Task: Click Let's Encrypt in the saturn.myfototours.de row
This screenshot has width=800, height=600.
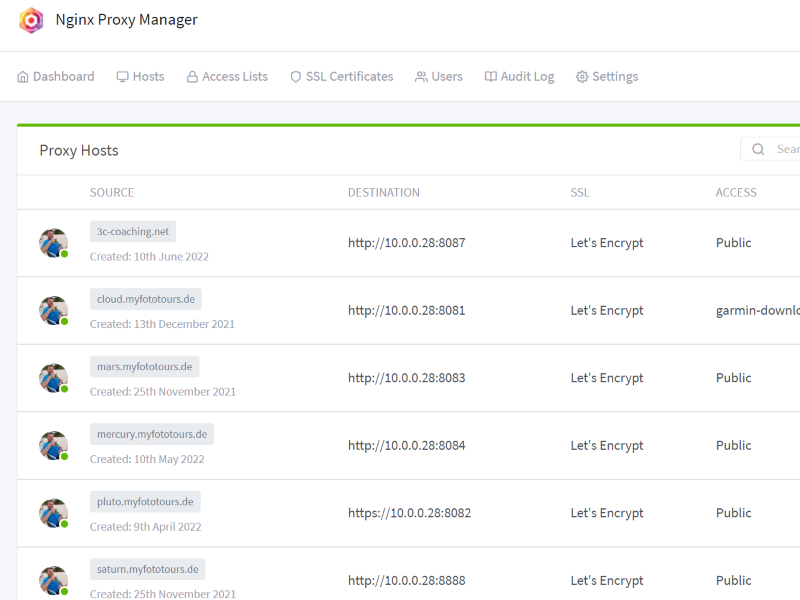Action: tap(607, 581)
